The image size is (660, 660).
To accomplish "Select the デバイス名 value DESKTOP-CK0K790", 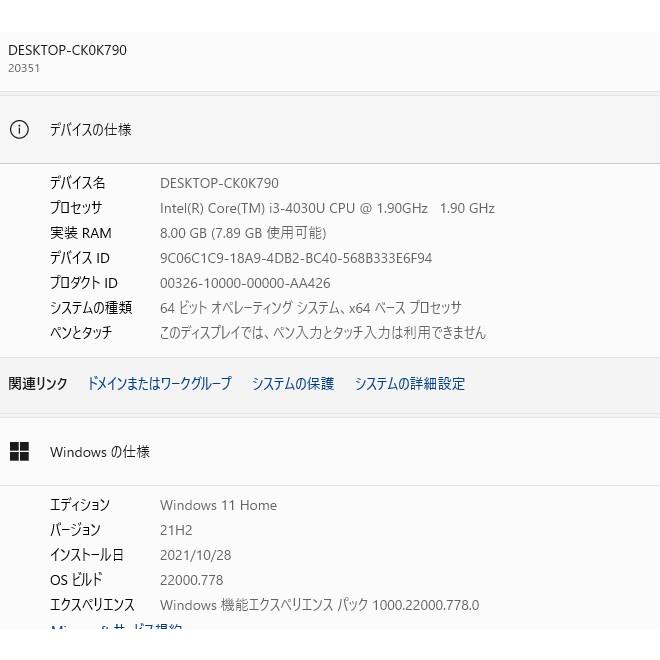I will (219, 183).
